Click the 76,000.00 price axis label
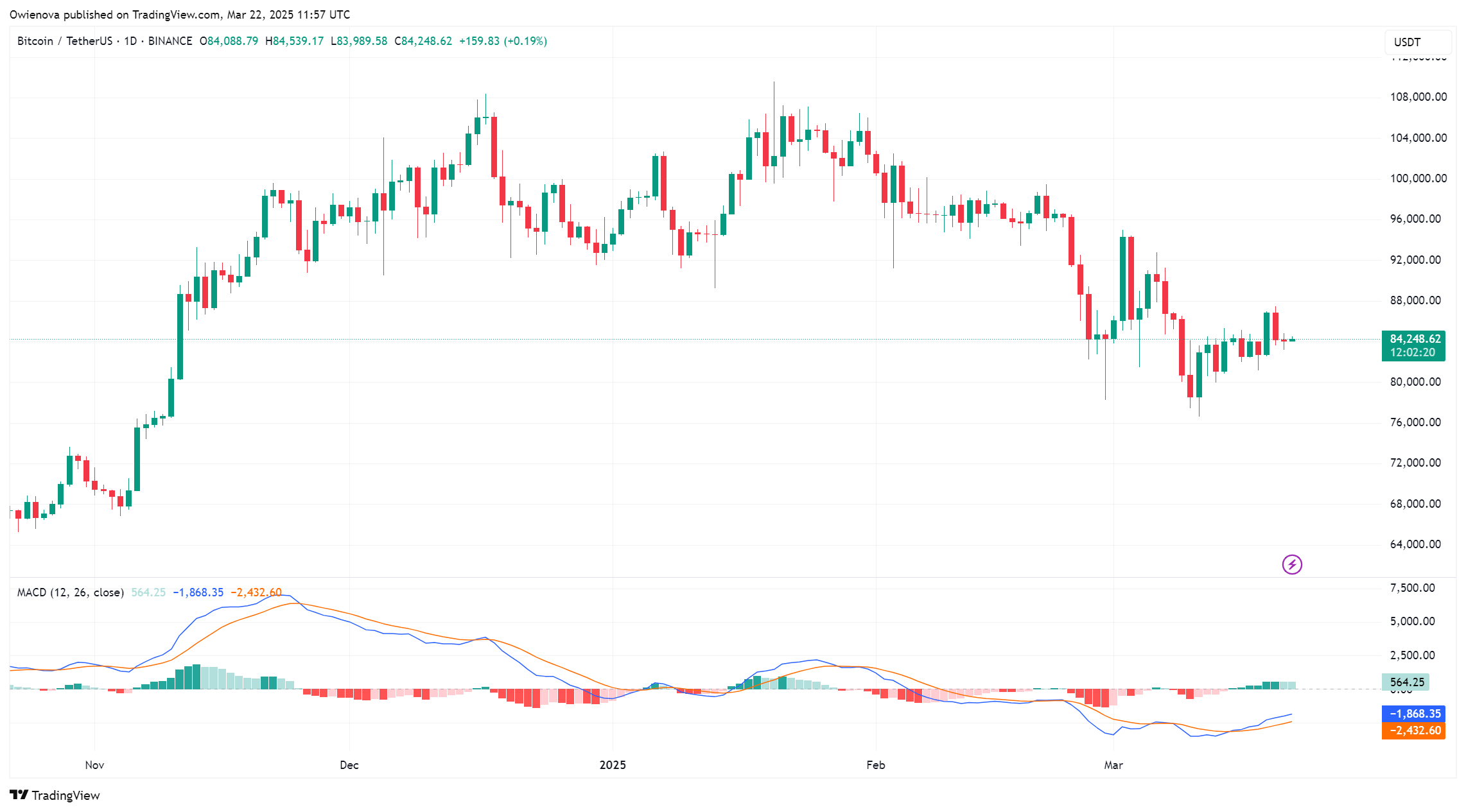This screenshot has height=812, width=1466. (x=1415, y=422)
